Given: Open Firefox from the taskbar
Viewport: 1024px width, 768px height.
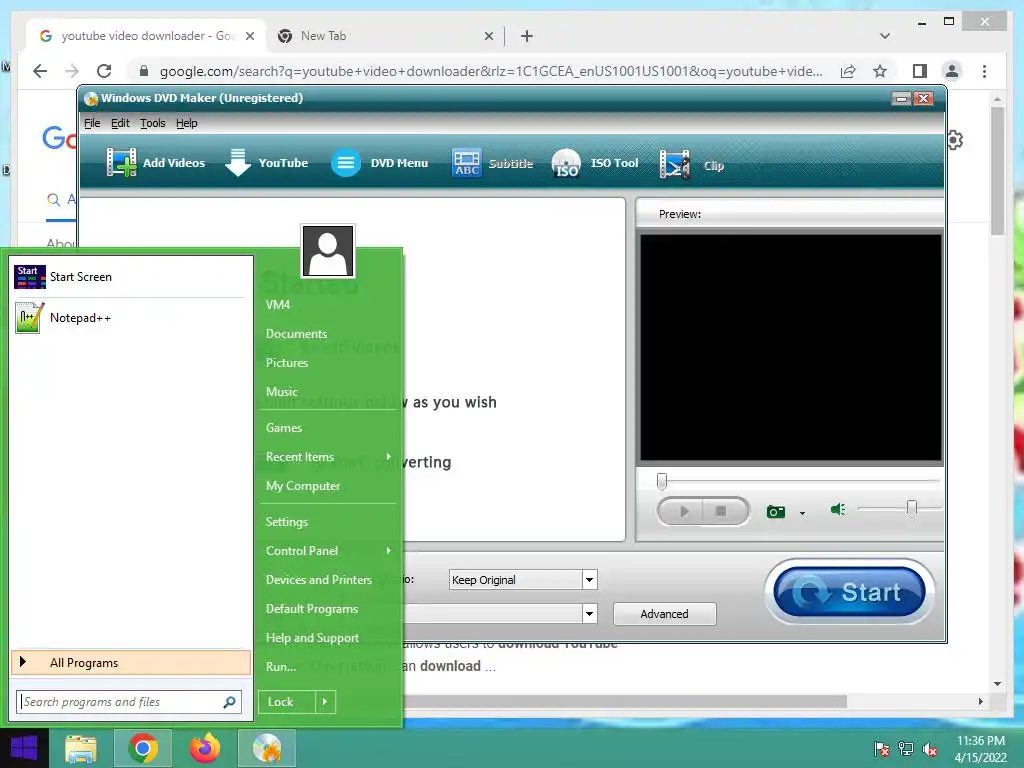Looking at the screenshot, I should 205,748.
